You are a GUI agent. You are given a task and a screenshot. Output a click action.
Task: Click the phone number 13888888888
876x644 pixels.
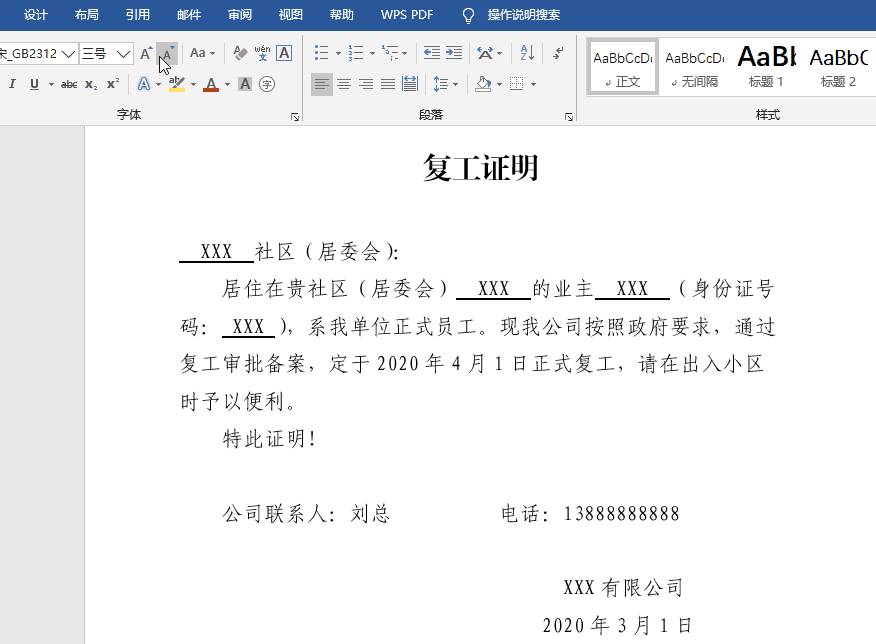tap(621, 514)
